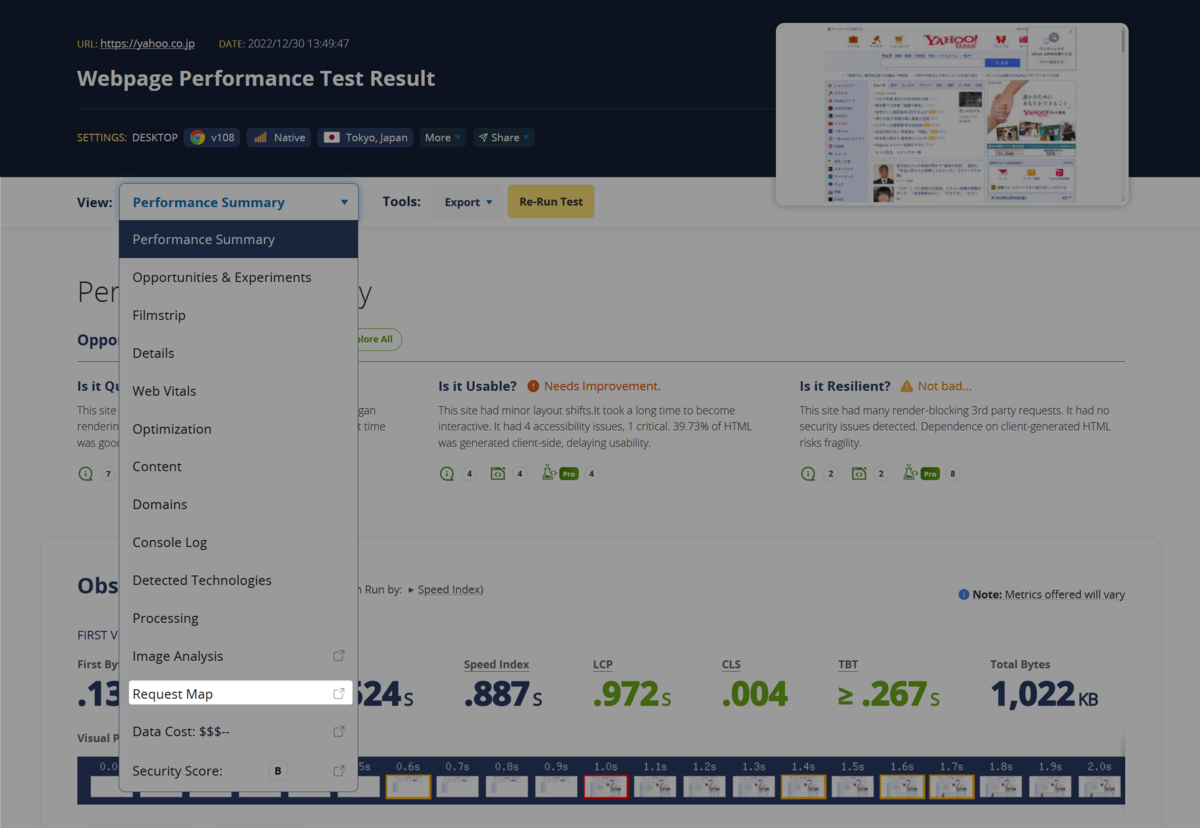1200x828 pixels.
Task: Open the Security Score menu entry
Action: coord(239,771)
